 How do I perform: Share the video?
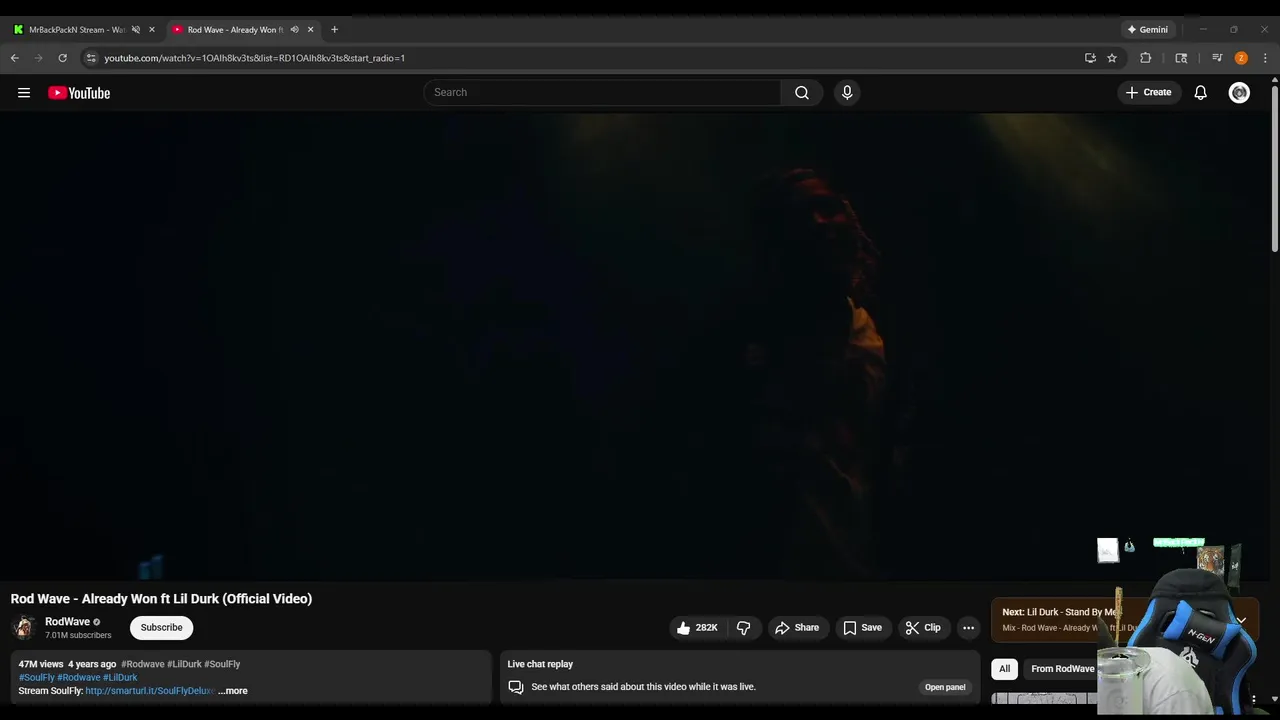click(x=796, y=628)
